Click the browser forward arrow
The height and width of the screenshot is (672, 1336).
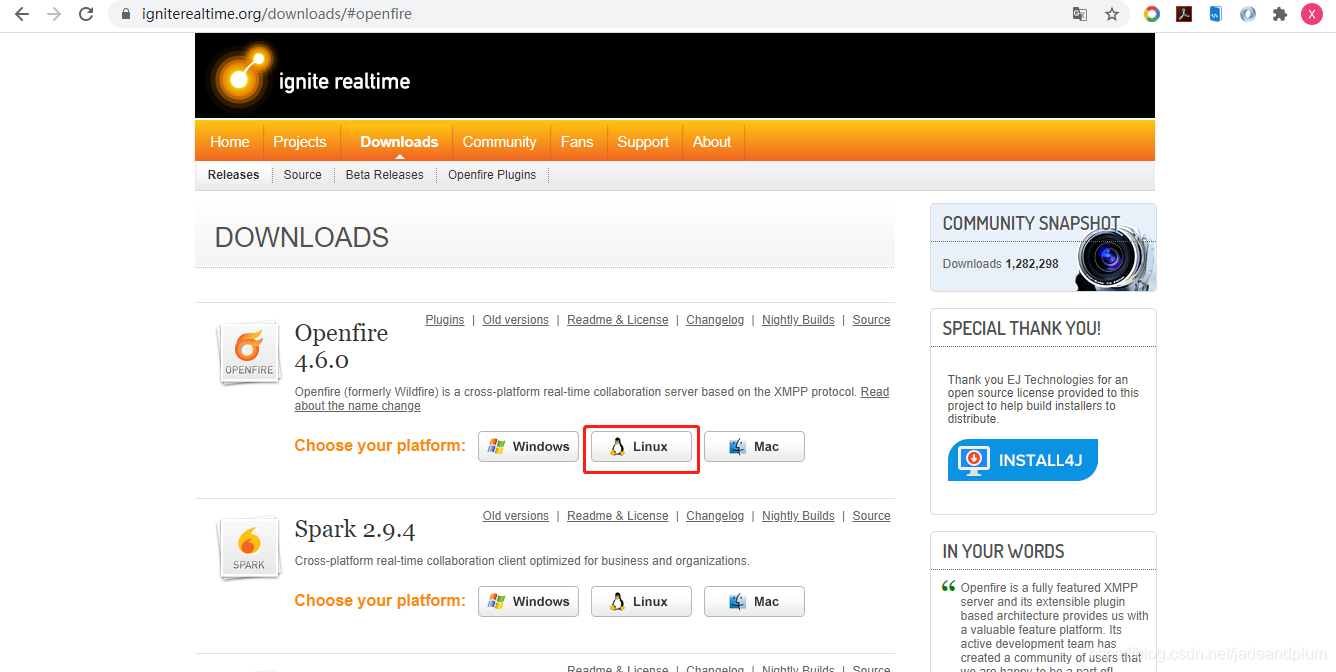tap(54, 14)
